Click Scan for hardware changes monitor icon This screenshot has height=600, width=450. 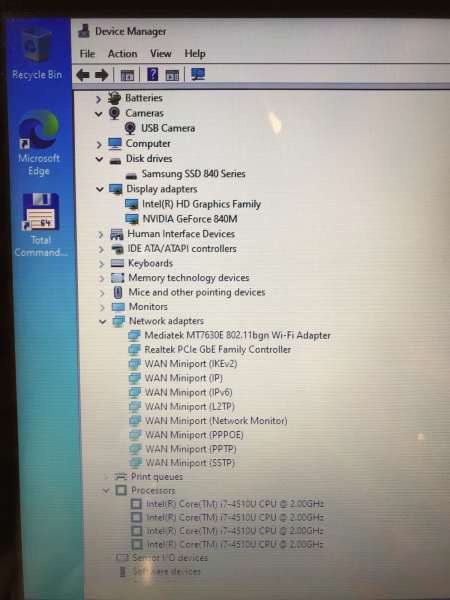click(198, 74)
